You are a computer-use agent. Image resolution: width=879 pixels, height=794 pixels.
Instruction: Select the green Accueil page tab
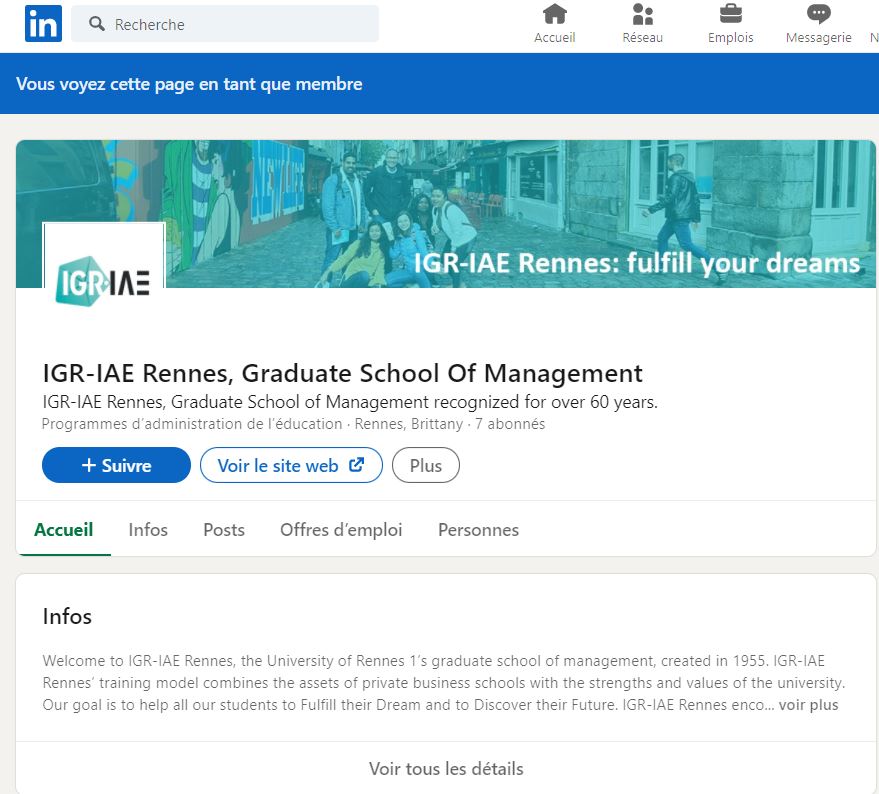pos(63,529)
